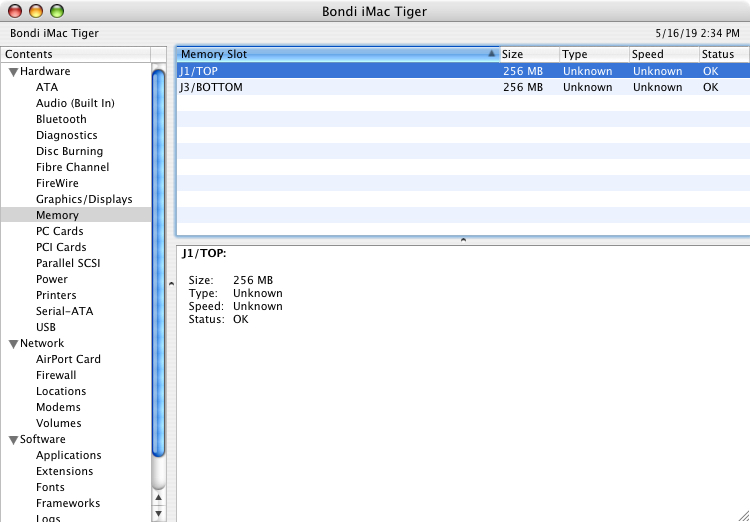
Task: Select Fibre Channel item
Action: [72, 167]
